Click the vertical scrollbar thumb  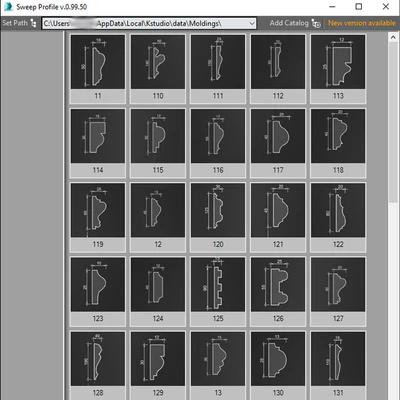pyautogui.click(x=393, y=122)
